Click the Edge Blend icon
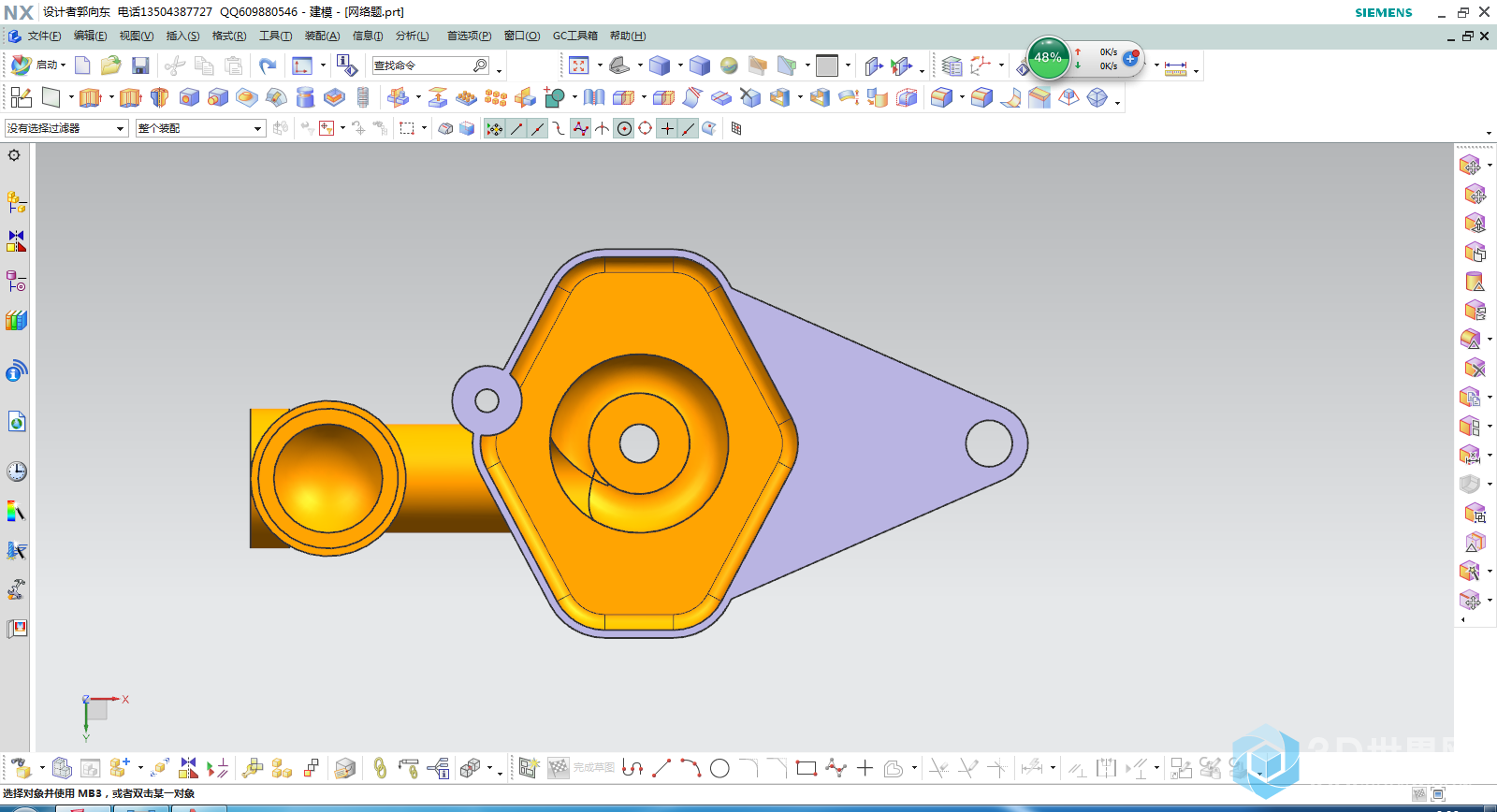The height and width of the screenshot is (812, 1497). coord(942,97)
